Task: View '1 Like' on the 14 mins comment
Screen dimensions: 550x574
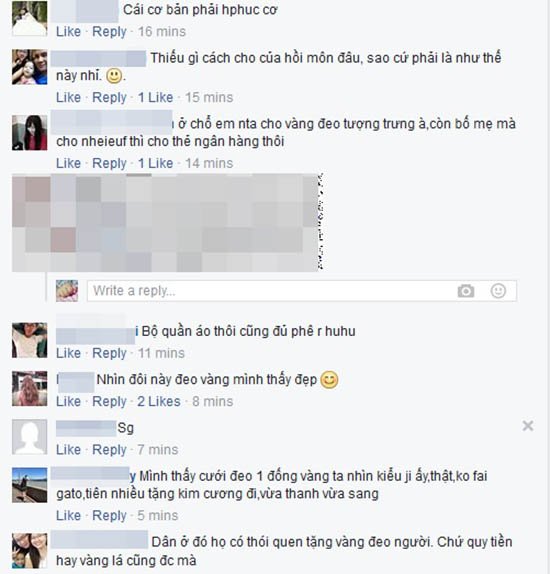Action: click(155, 163)
